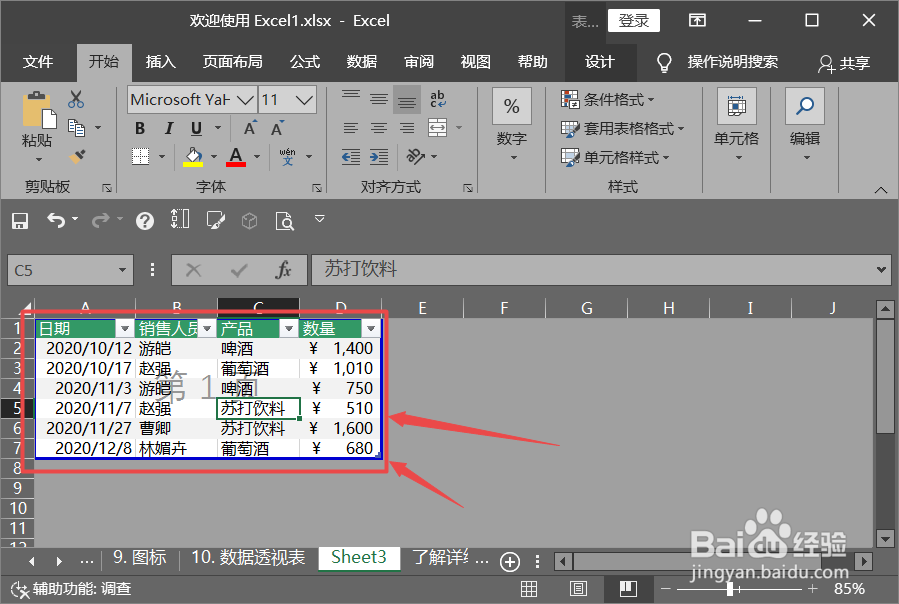
Task: Open the Font Name dropdown
Action: coord(243,100)
